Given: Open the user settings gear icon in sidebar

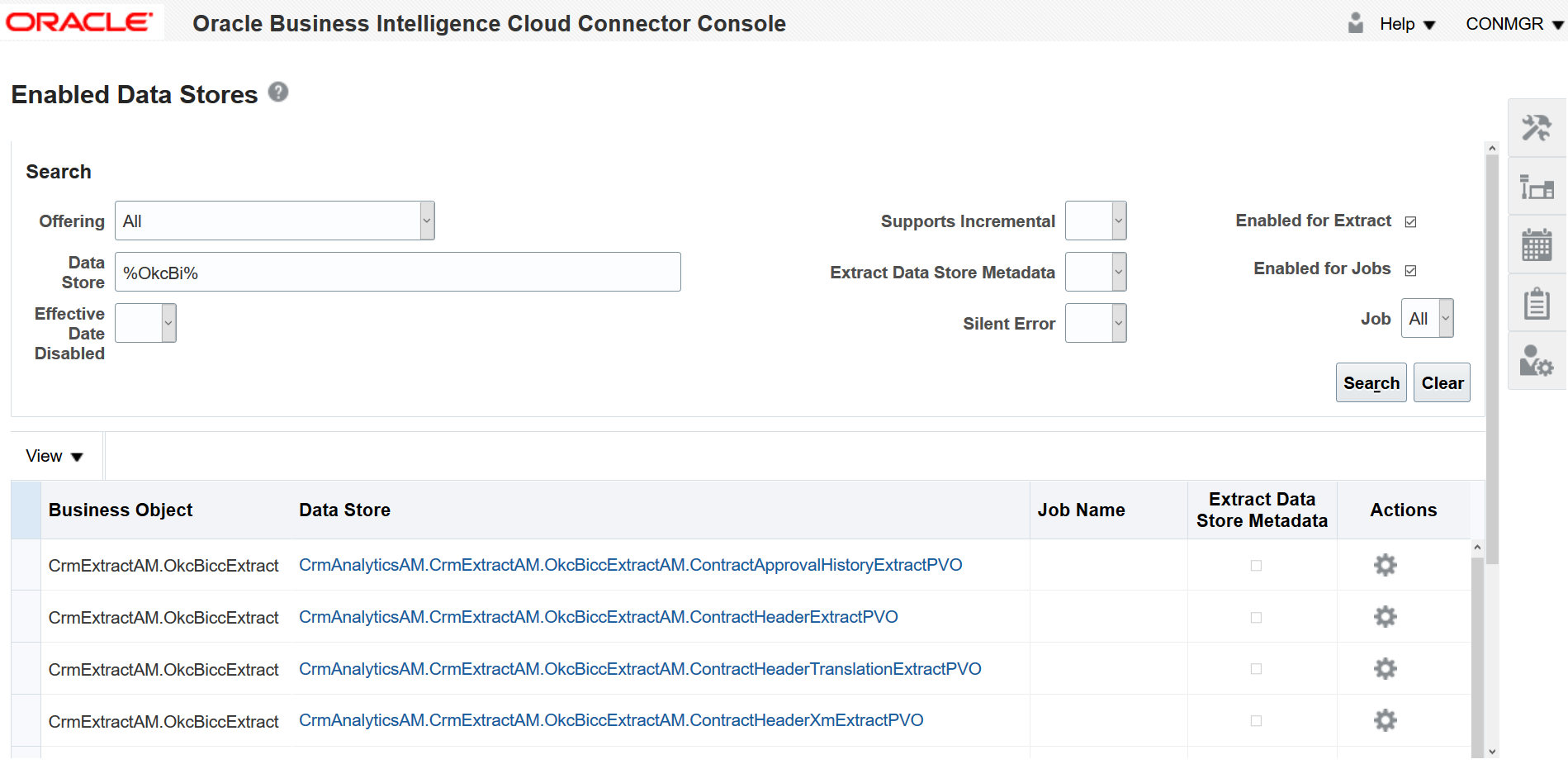Looking at the screenshot, I should 1537,361.
